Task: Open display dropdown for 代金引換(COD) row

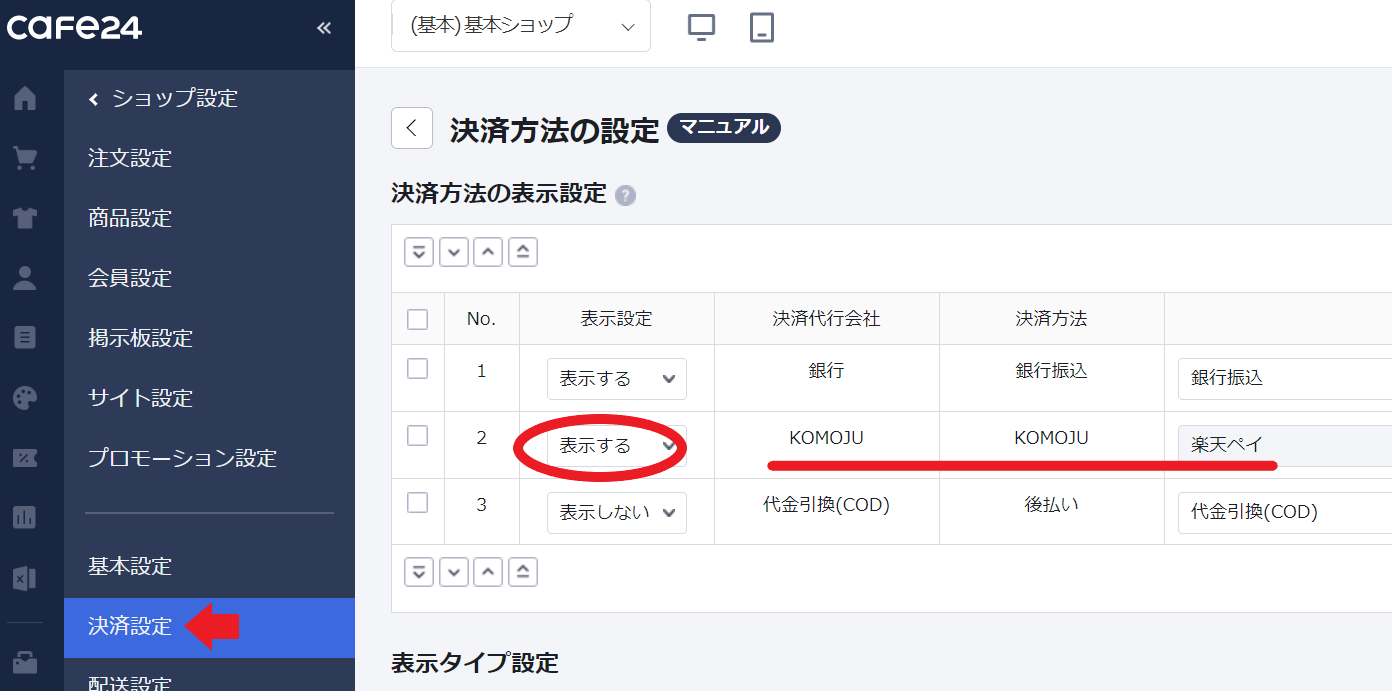Action: (x=616, y=512)
